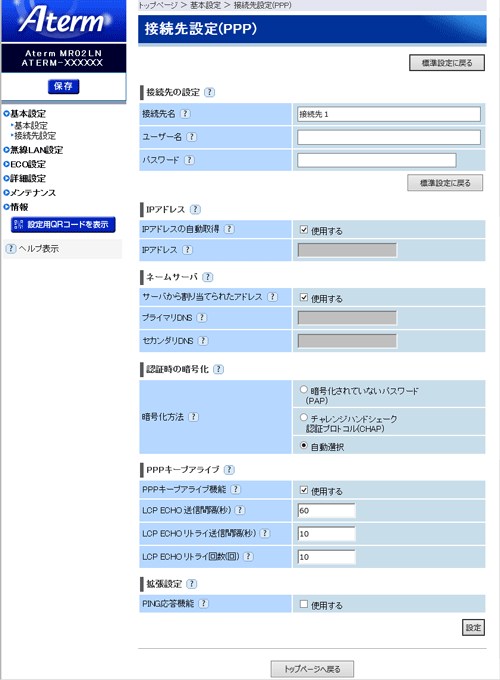Click help icon in IPアドレス field row
This screenshot has height=680, width=500.
coord(187,250)
